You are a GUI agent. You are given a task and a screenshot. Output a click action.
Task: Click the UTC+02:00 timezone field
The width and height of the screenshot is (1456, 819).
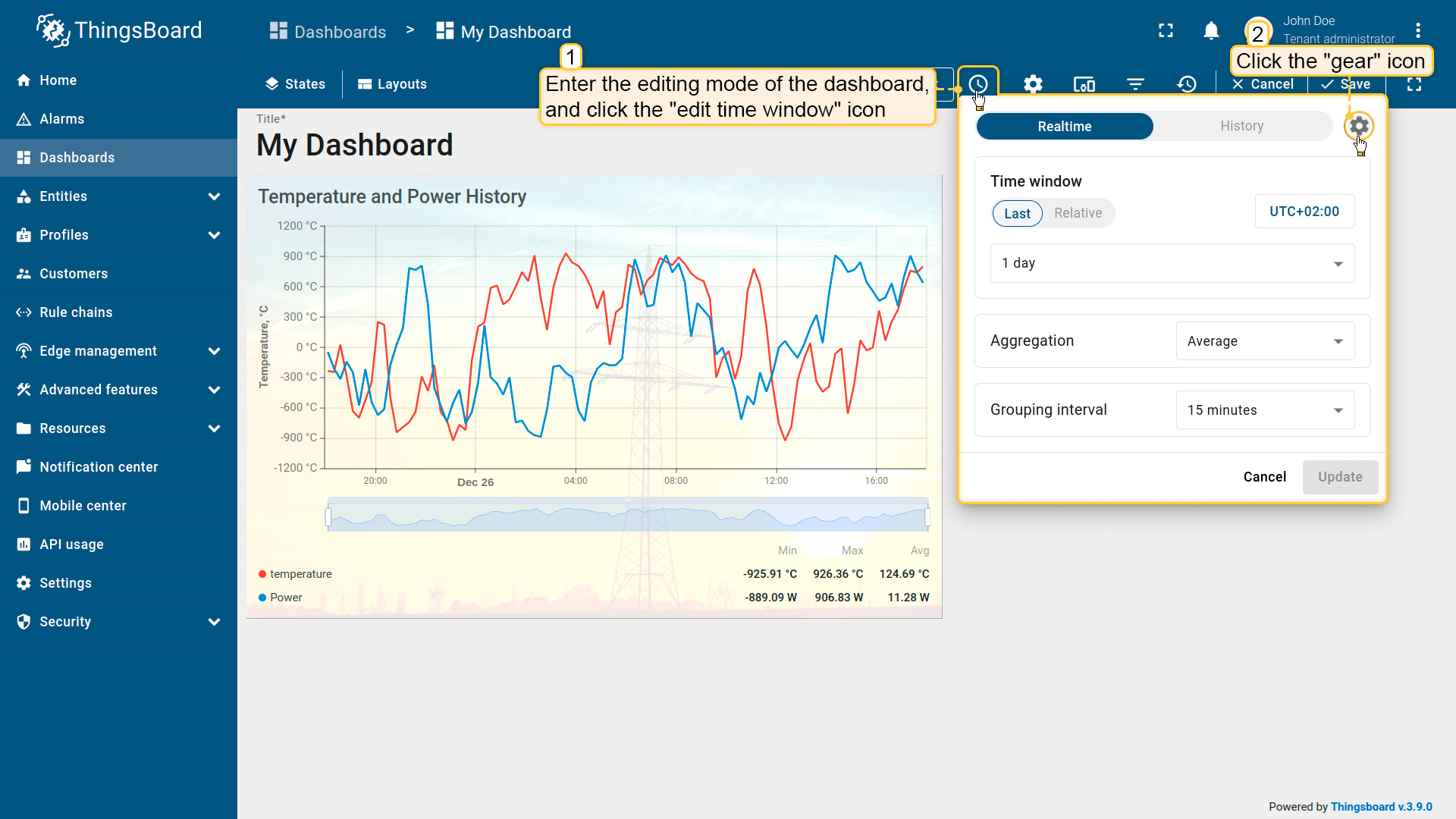click(x=1304, y=212)
